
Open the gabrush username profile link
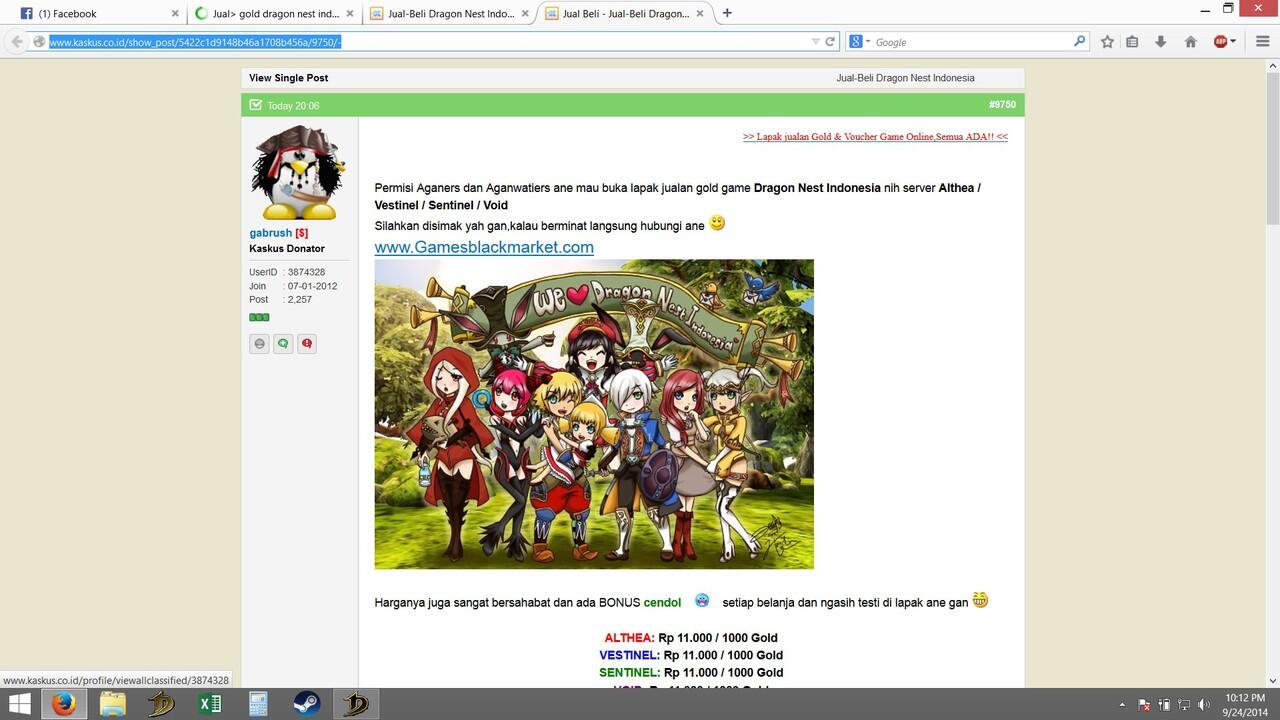point(270,233)
